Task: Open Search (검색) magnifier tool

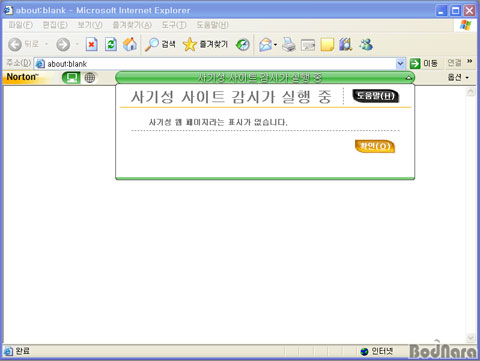Action: (x=160, y=44)
